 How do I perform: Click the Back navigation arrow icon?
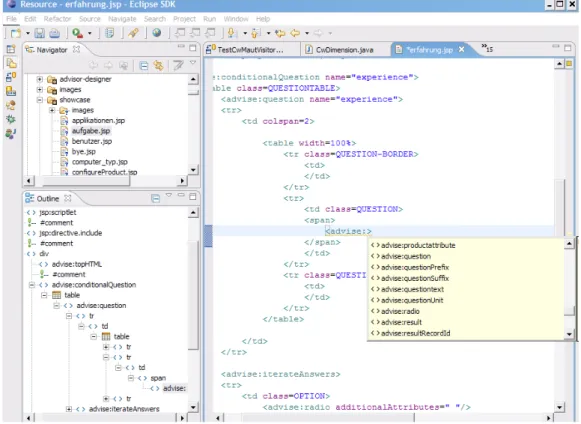(295, 33)
